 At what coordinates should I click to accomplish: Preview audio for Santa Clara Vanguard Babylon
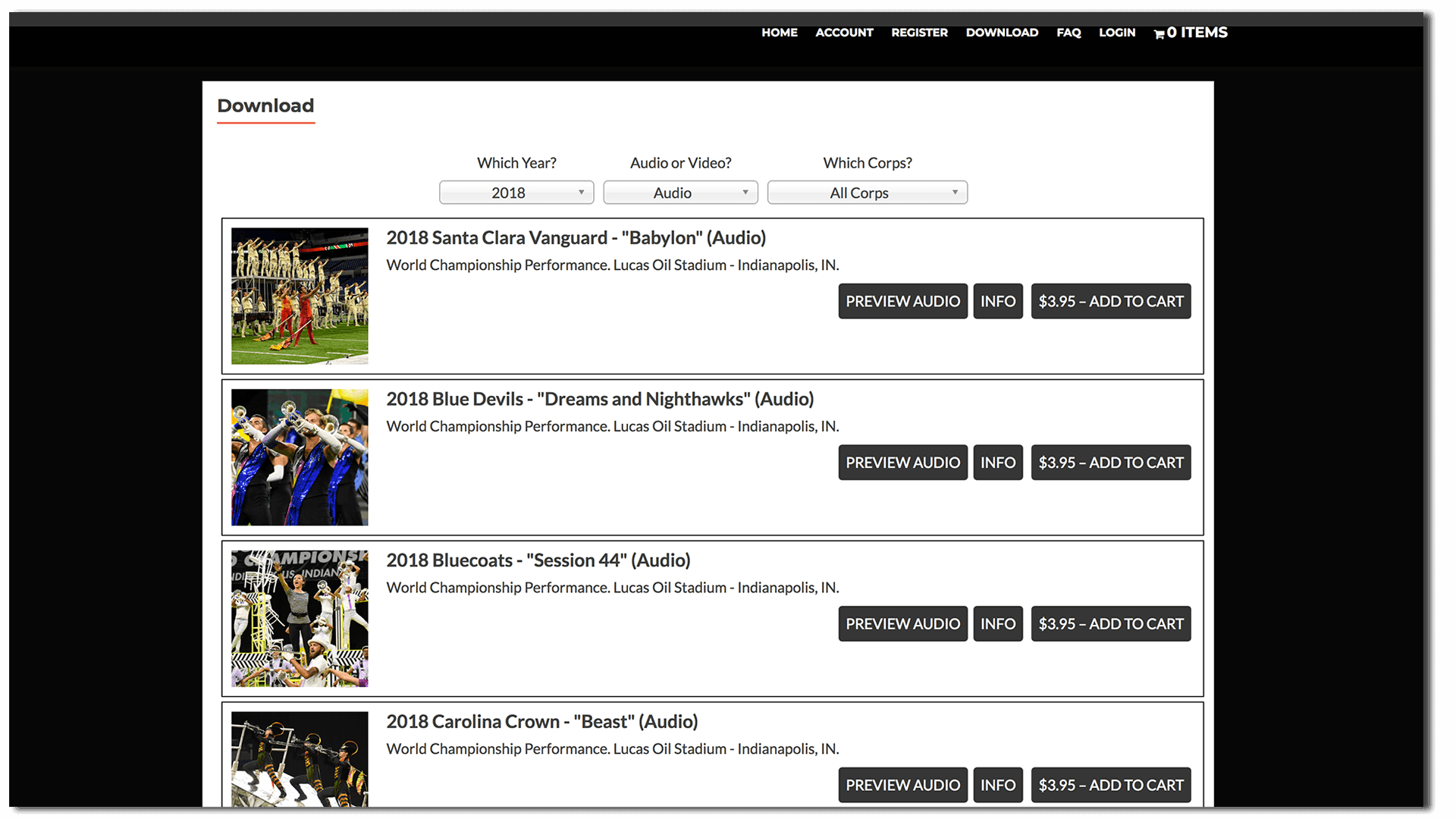902,301
